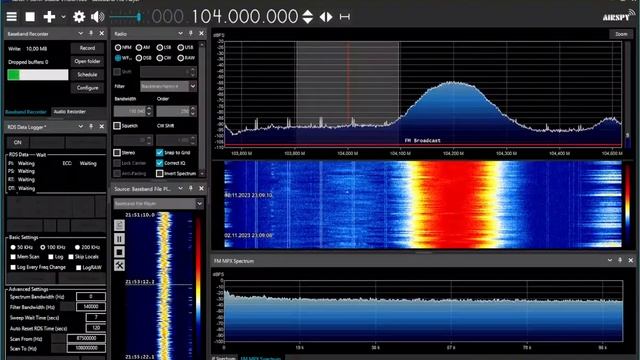The height and width of the screenshot is (360, 640).
Task: Select the USB demodulation mode
Action: [x=185, y=47]
